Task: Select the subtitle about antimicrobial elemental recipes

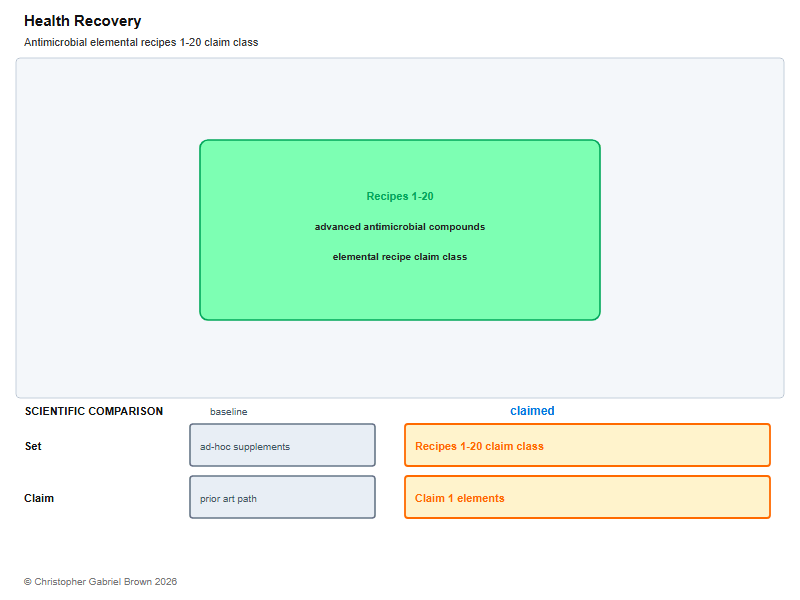Action: pos(141,42)
